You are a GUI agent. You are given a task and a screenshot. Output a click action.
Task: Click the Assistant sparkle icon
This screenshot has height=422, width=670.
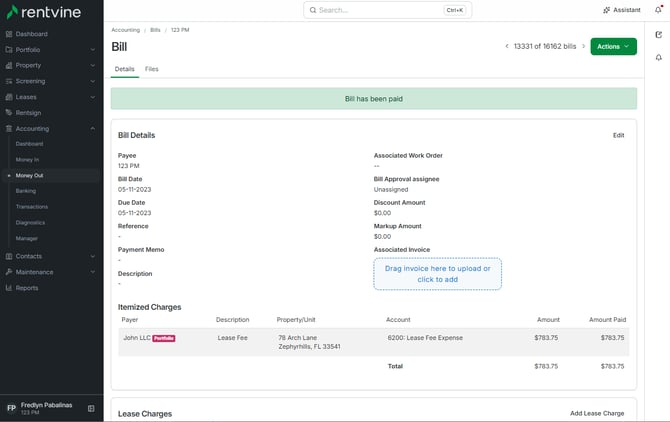(x=606, y=10)
